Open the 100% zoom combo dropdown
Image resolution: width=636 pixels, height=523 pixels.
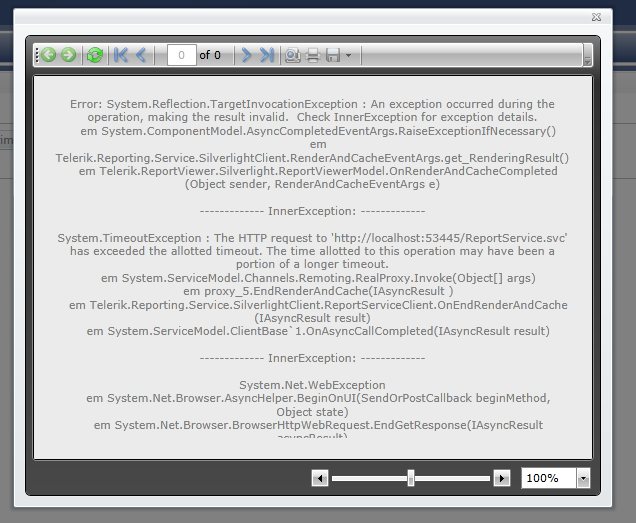point(583,478)
